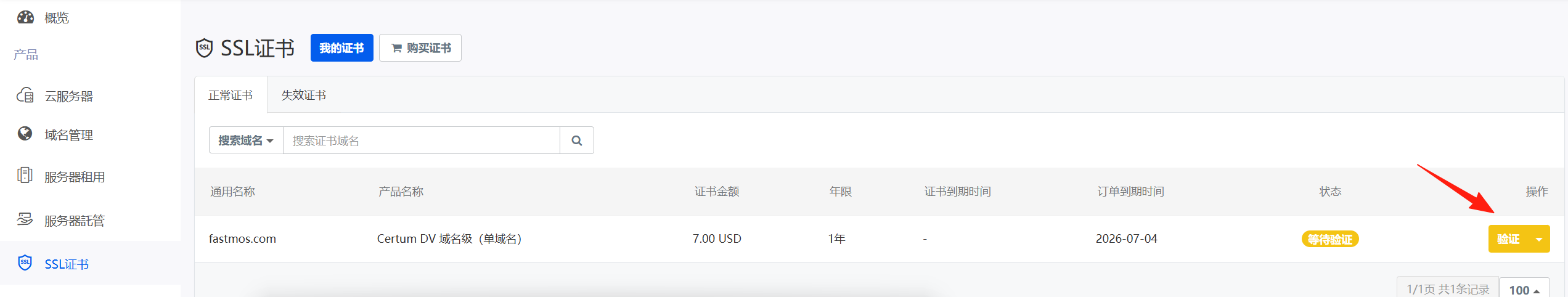Select the 正常证书 tab
Image resolution: width=1568 pixels, height=297 pixels.
point(231,96)
